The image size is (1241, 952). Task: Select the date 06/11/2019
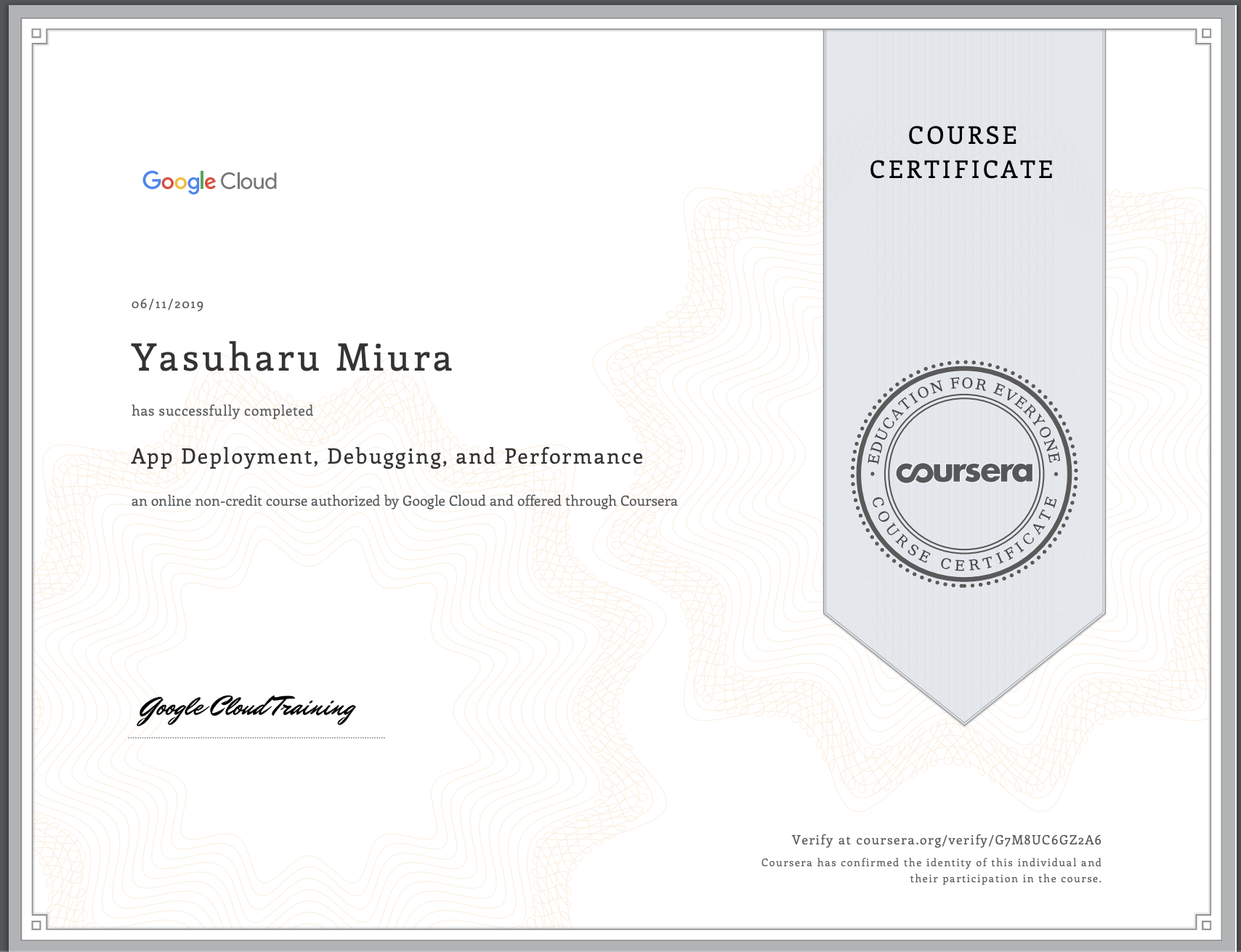click(167, 304)
